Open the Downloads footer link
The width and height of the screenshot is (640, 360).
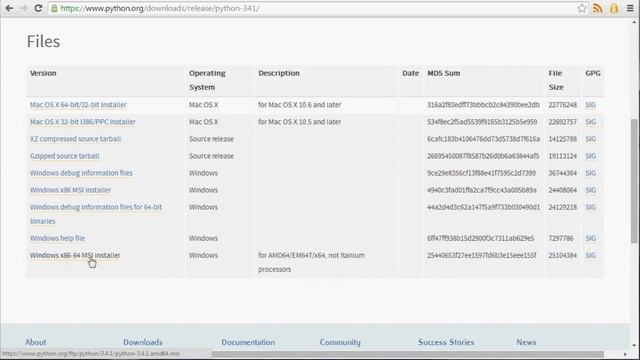[x=143, y=342]
